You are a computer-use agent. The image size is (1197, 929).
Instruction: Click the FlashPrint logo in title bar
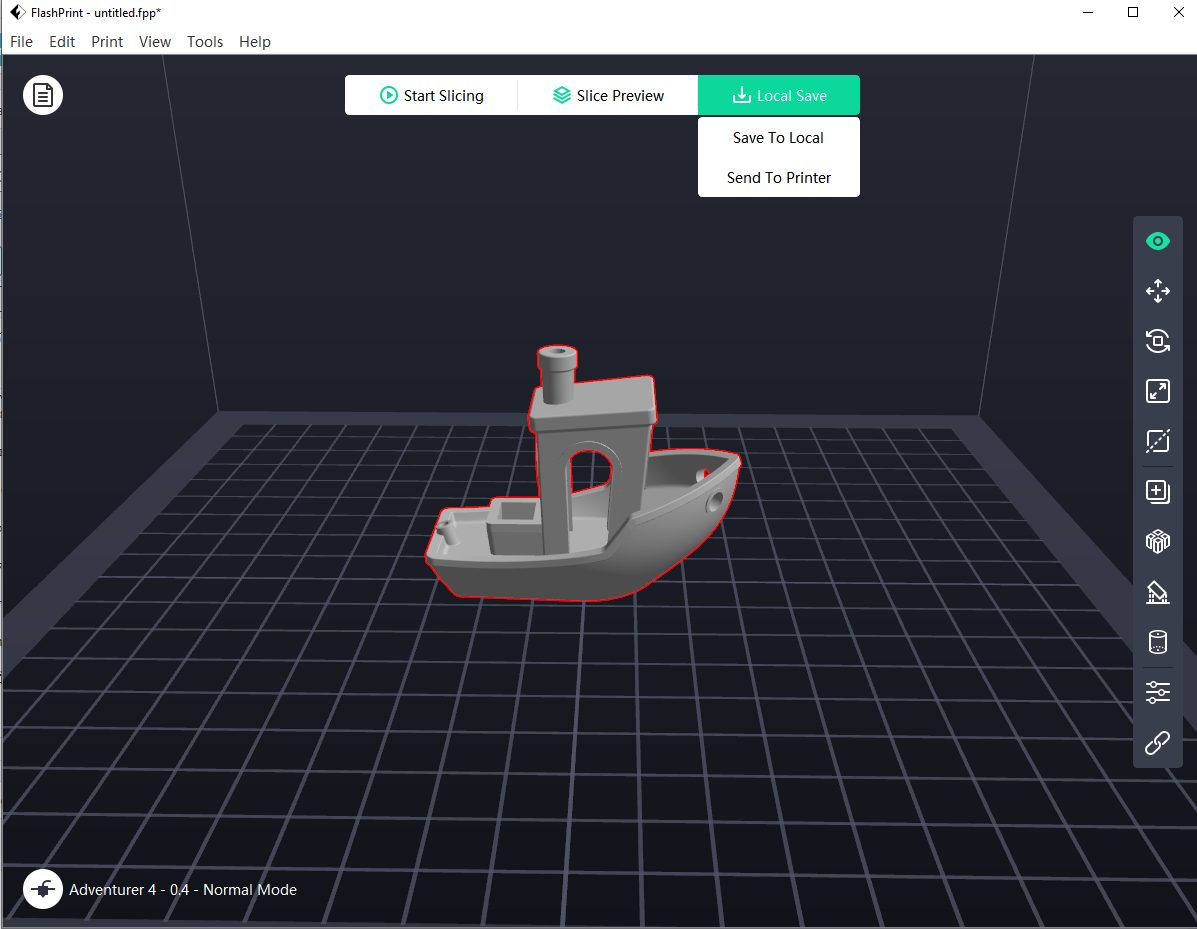(18, 12)
